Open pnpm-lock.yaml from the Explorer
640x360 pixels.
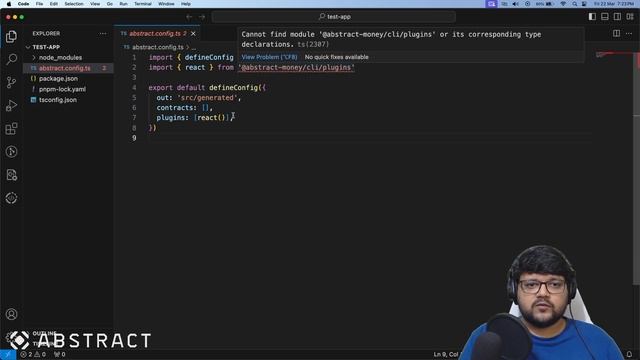pyautogui.click(x=62, y=89)
